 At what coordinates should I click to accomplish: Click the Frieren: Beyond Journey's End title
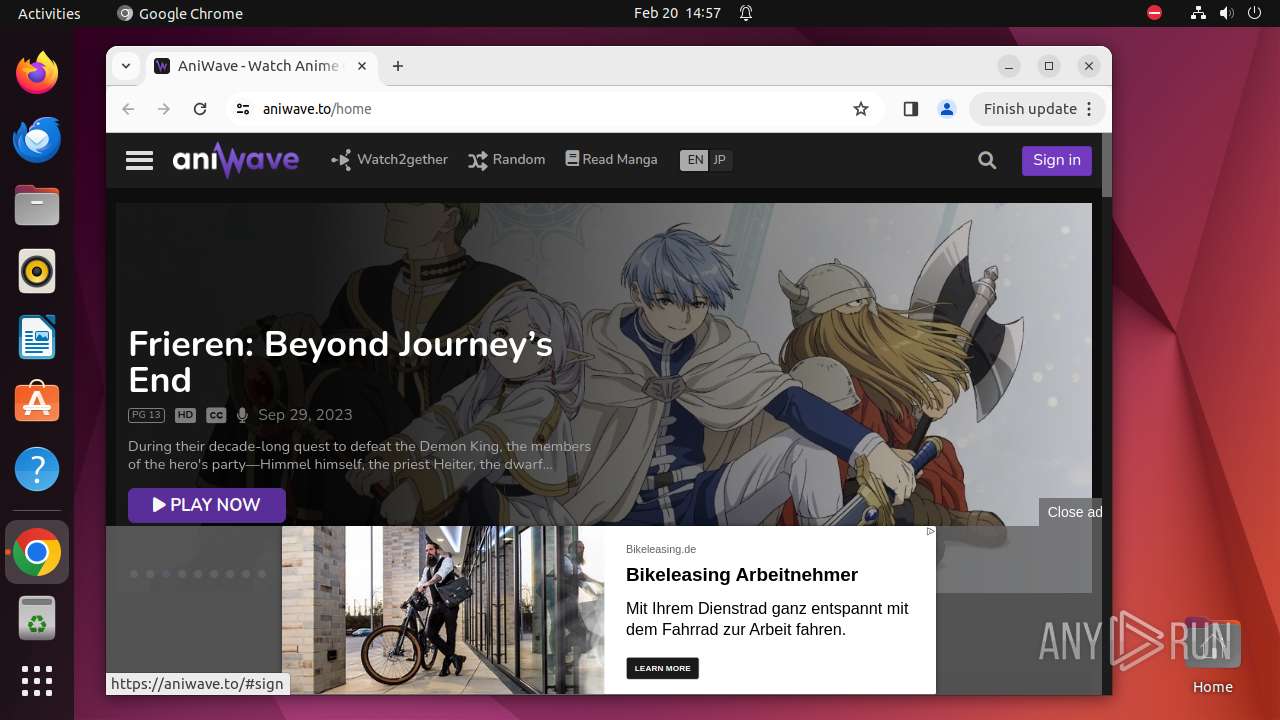341,362
